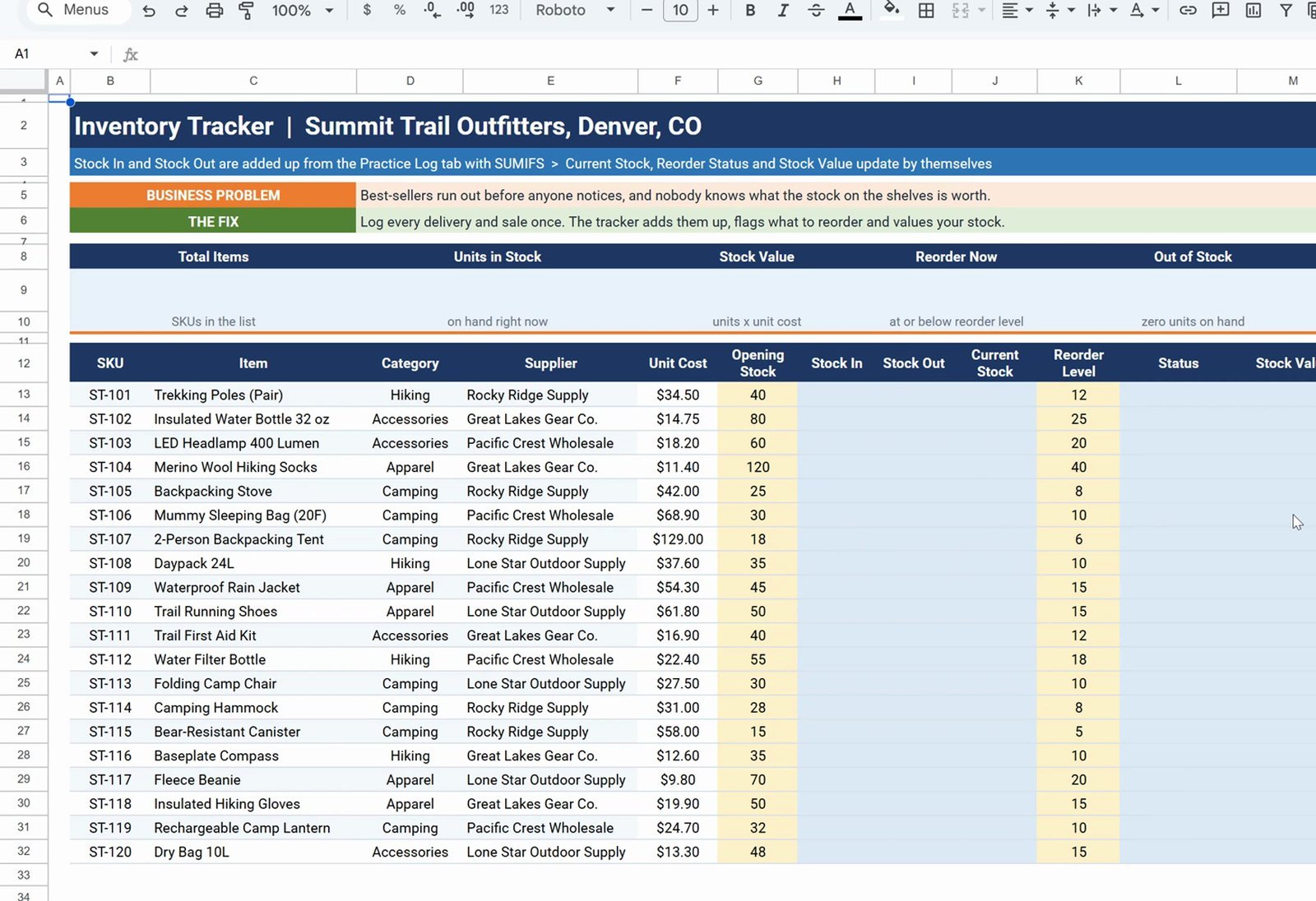The height and width of the screenshot is (901, 1316).
Task: Redo the last undone action
Action: (x=182, y=11)
